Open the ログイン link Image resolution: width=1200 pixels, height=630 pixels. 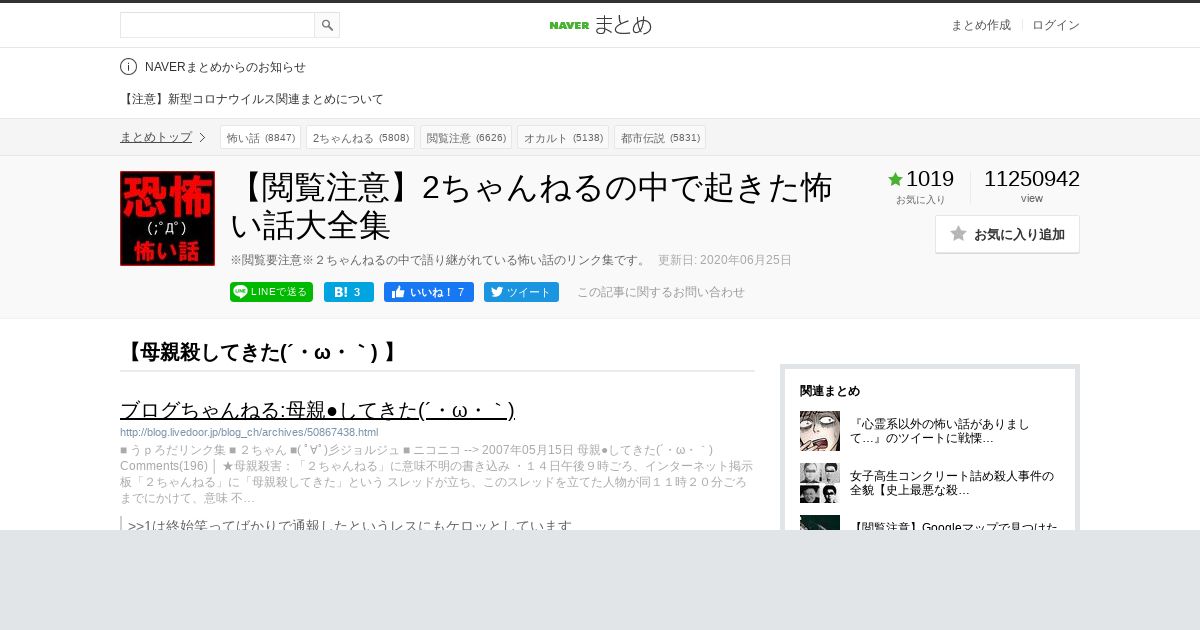(x=1056, y=25)
